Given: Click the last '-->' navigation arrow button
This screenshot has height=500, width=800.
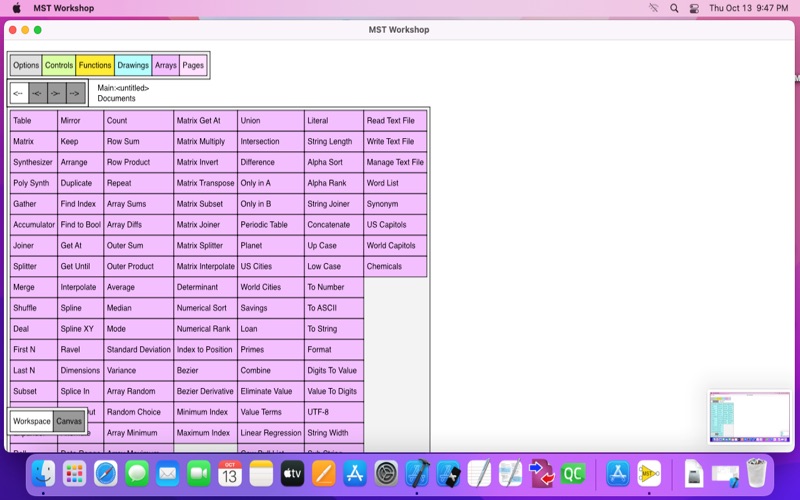Looking at the screenshot, I should tap(74, 93).
